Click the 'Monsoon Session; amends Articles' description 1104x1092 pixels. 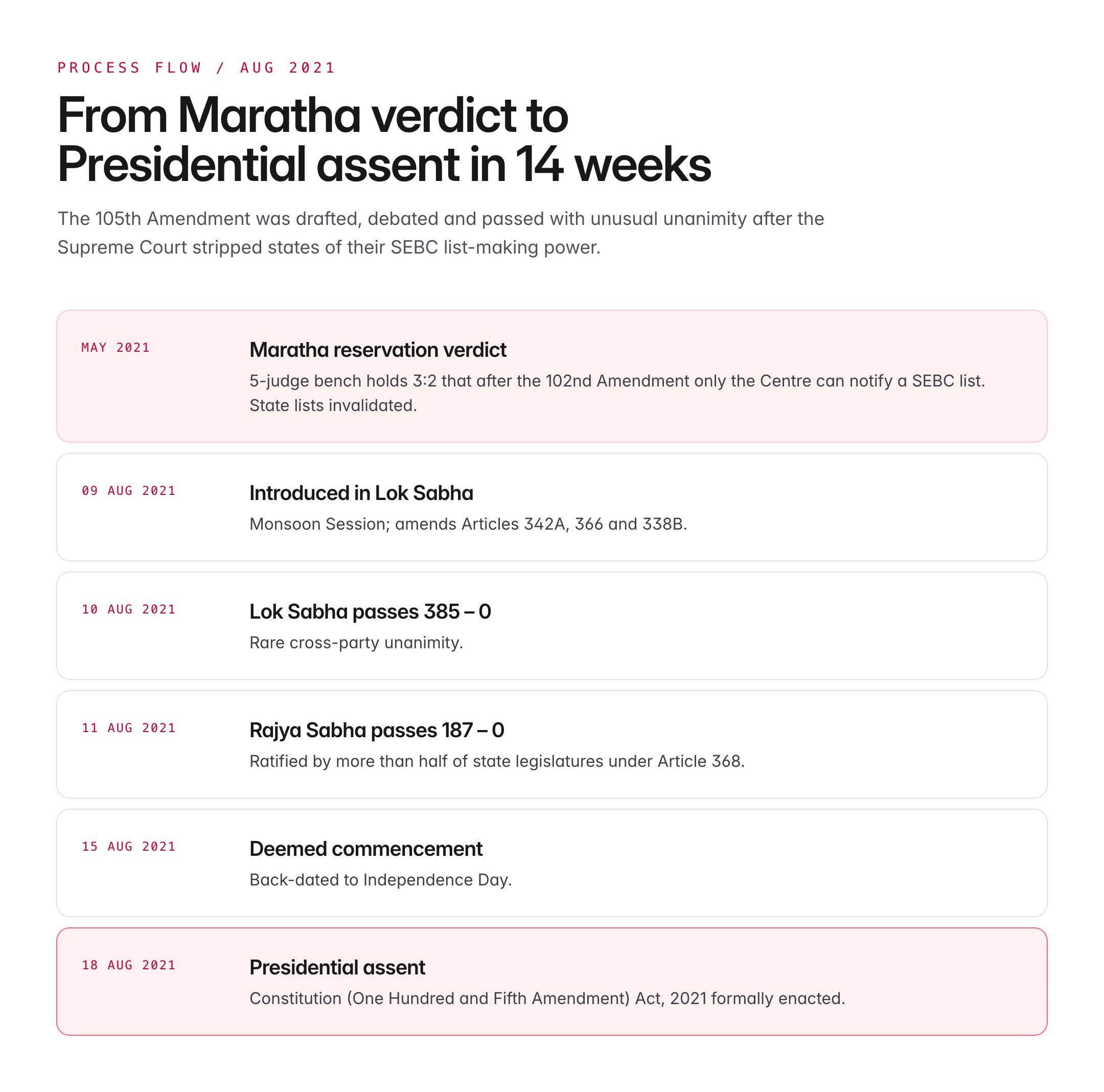[468, 524]
